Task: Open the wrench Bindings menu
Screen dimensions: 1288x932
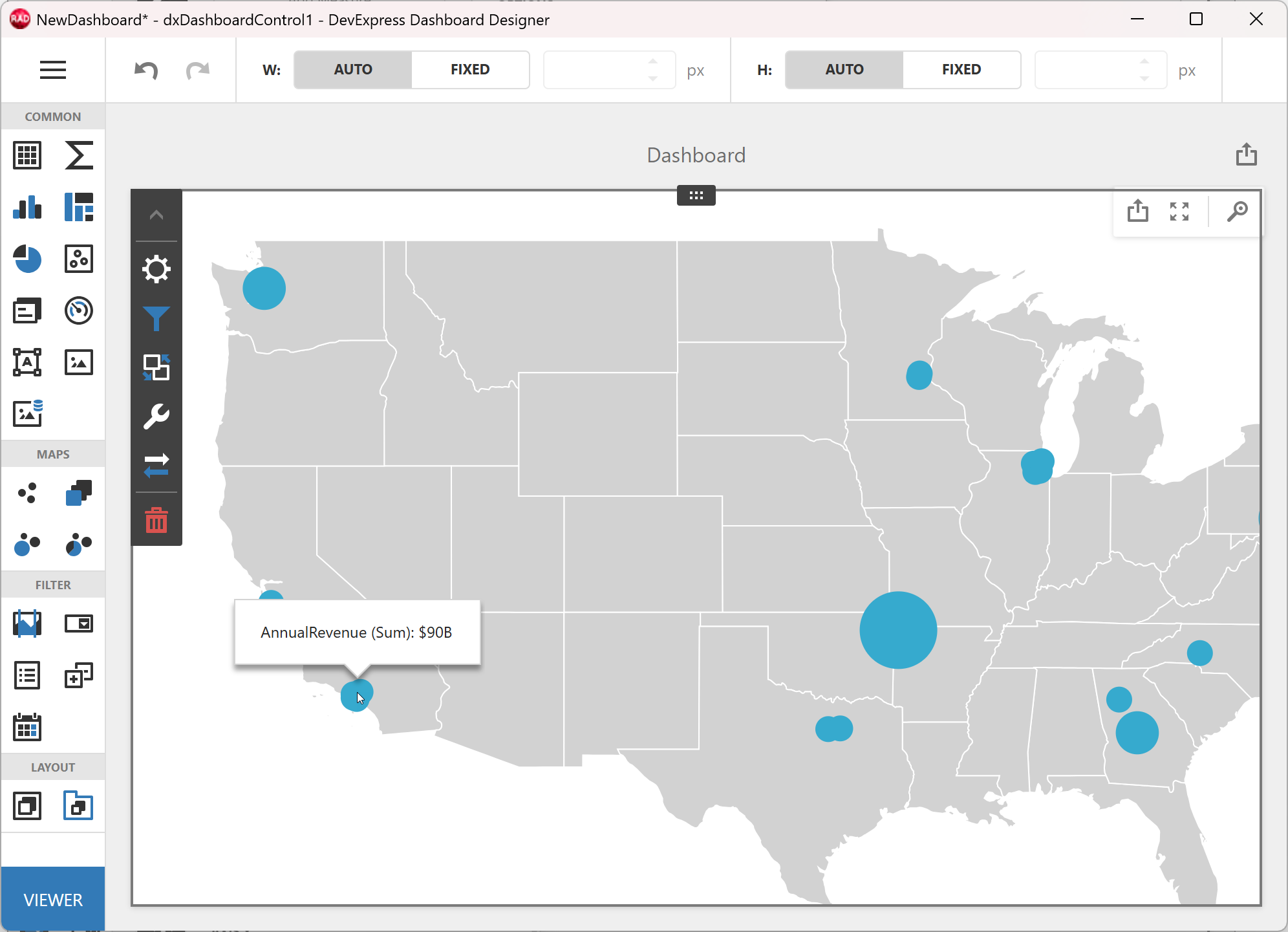Action: [156, 417]
